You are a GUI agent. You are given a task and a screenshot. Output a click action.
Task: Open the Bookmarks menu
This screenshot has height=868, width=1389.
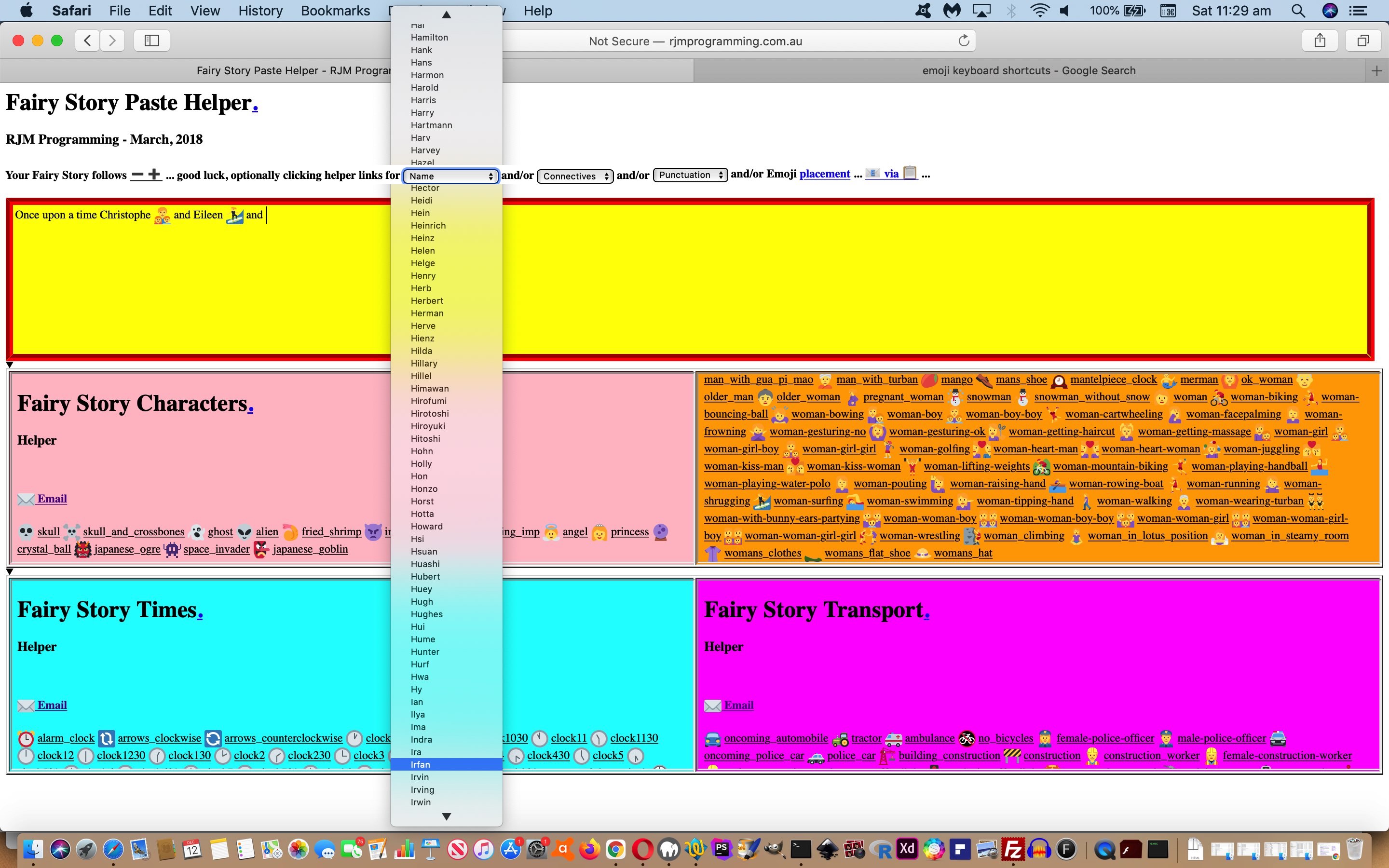335,11
